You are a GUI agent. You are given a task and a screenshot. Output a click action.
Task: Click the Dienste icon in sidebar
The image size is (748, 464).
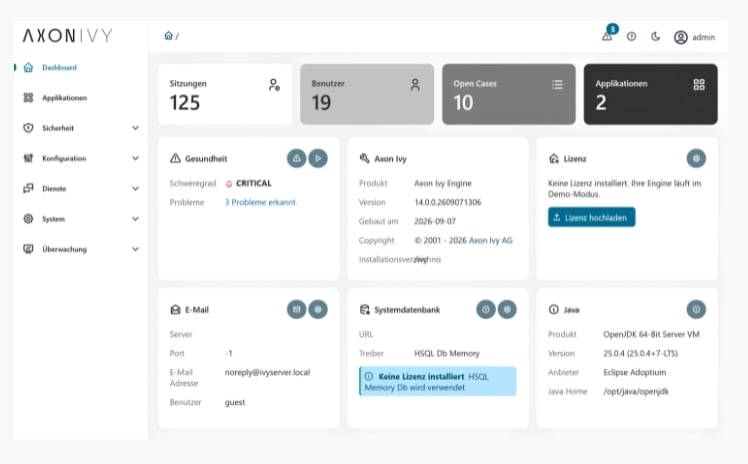click(x=29, y=188)
